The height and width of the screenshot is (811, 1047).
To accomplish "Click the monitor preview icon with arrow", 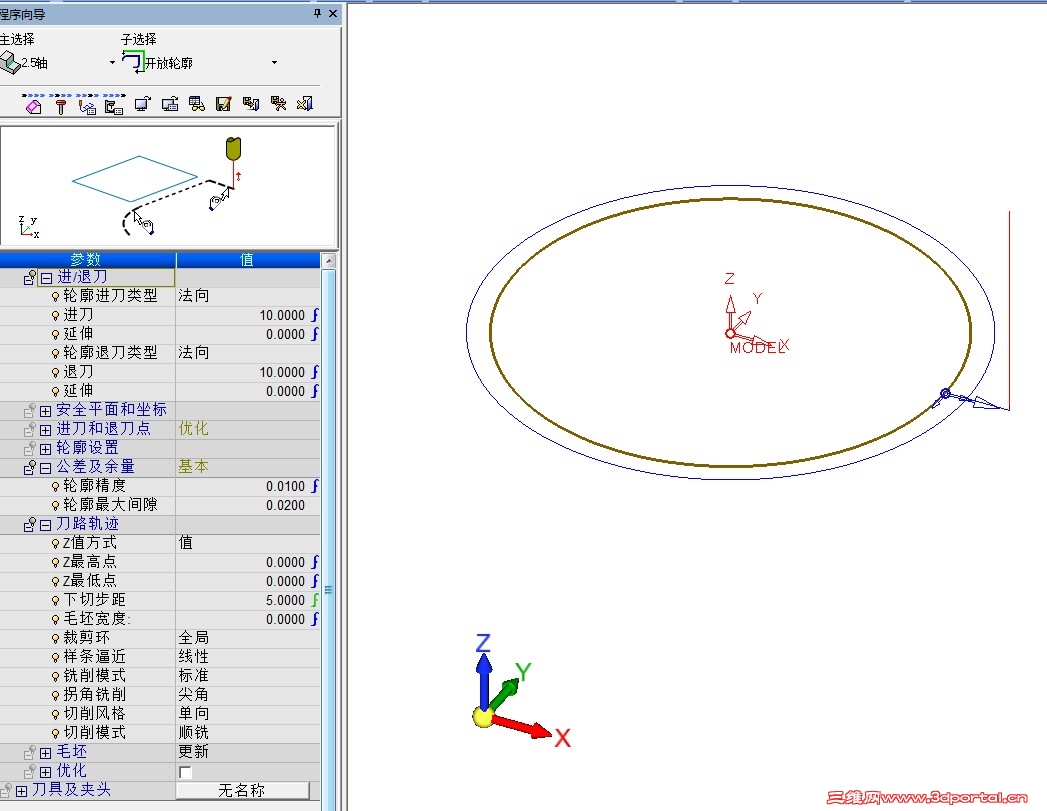I will [x=142, y=104].
